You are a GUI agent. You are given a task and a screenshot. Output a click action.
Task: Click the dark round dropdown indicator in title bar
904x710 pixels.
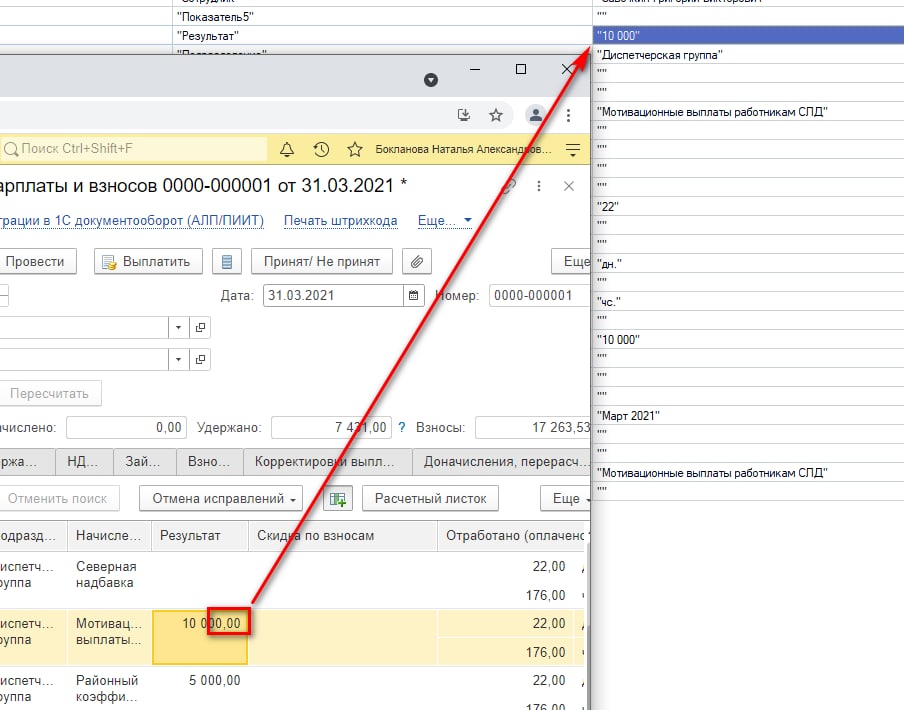click(x=431, y=80)
